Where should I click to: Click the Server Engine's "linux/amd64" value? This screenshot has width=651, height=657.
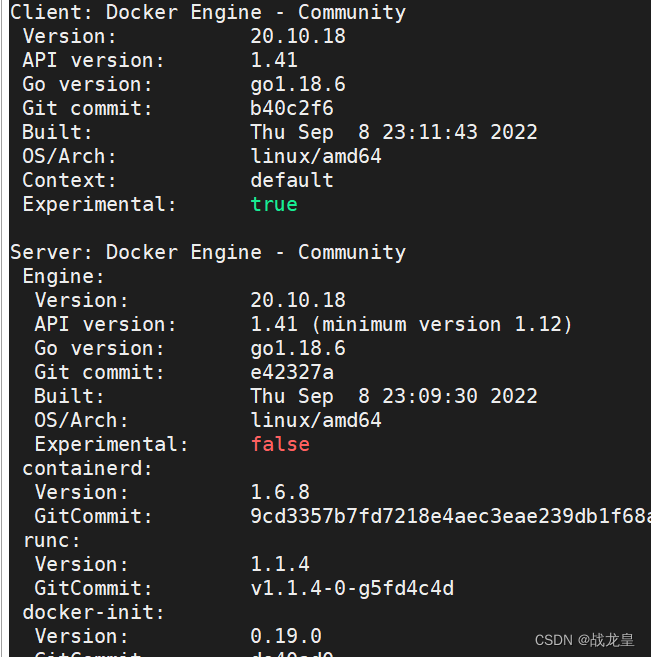[x=316, y=420]
